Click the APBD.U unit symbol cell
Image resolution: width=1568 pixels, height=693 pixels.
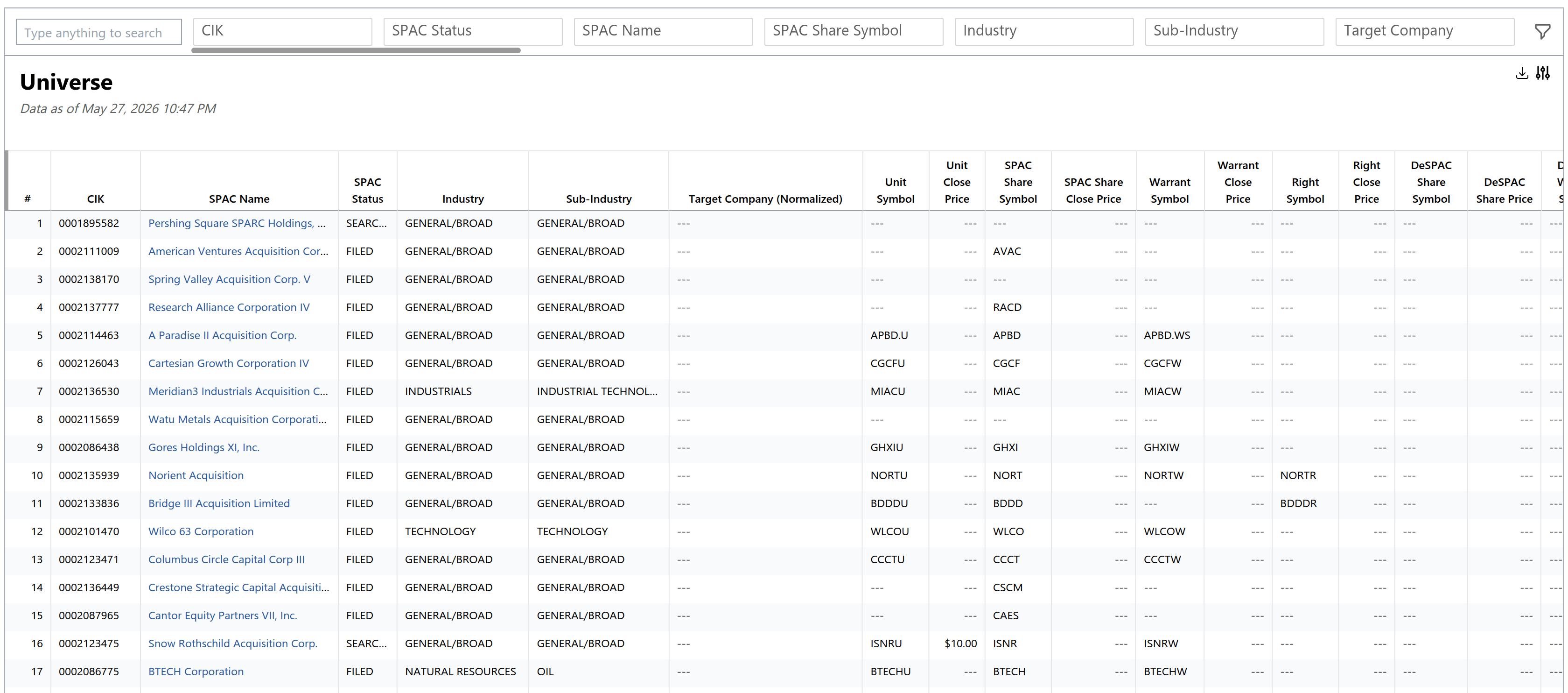pos(889,336)
